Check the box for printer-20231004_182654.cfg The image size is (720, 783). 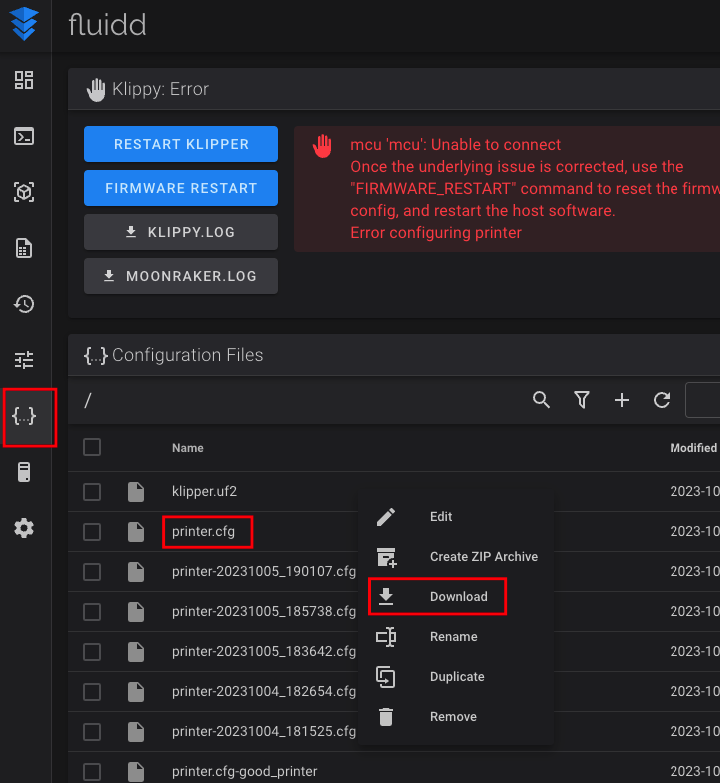(x=92, y=692)
